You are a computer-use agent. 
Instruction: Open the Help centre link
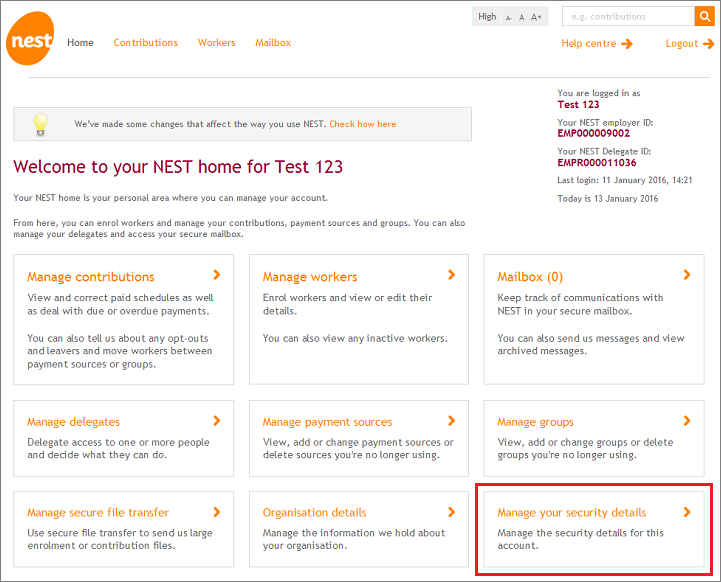point(589,44)
